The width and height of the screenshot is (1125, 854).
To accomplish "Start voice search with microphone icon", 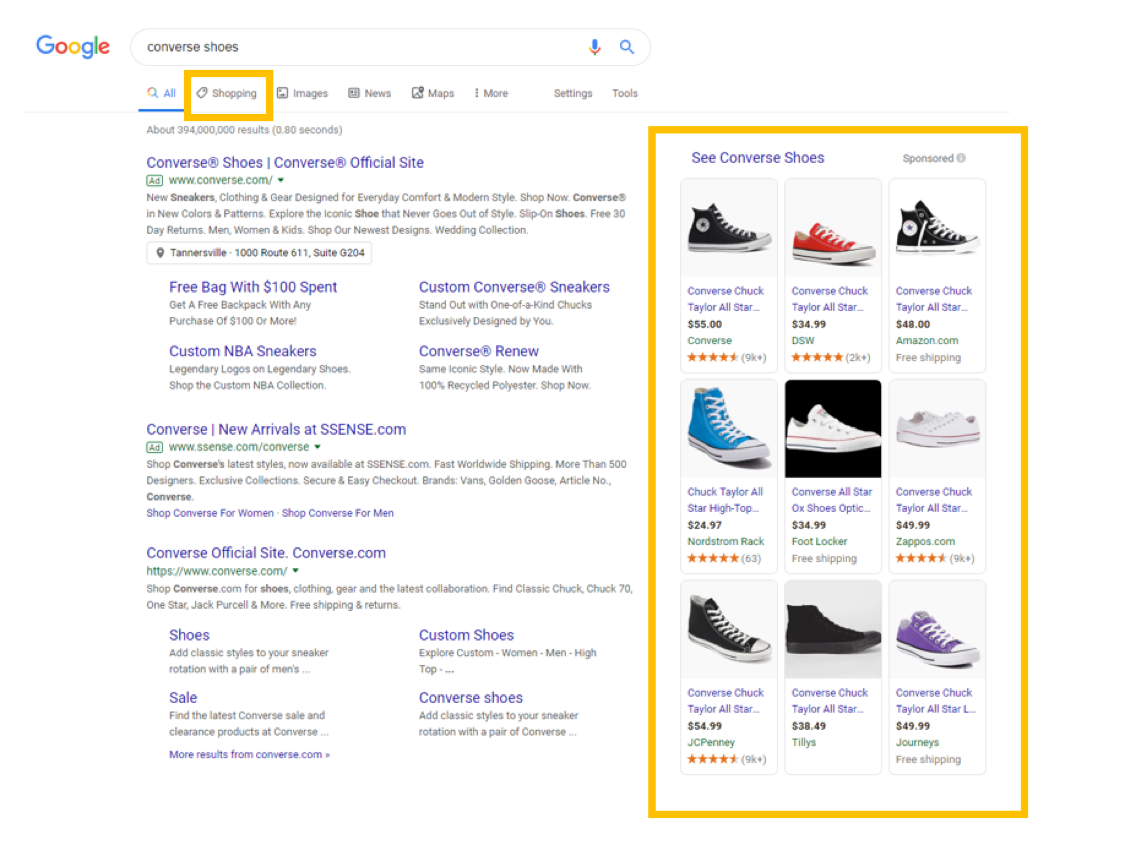I will point(594,47).
